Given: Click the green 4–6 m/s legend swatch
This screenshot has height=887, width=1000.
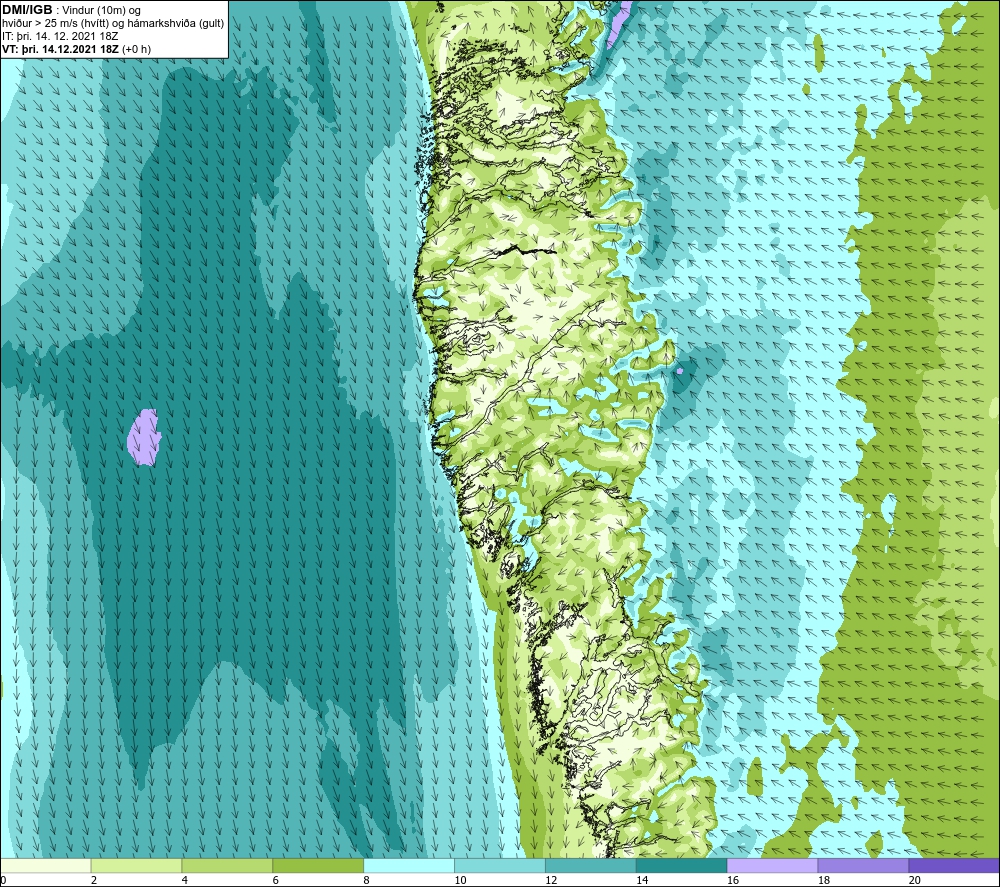Looking at the screenshot, I should [x=227, y=865].
